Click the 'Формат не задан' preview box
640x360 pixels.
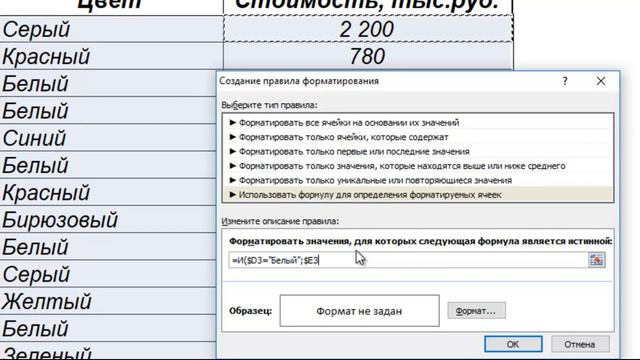(360, 311)
